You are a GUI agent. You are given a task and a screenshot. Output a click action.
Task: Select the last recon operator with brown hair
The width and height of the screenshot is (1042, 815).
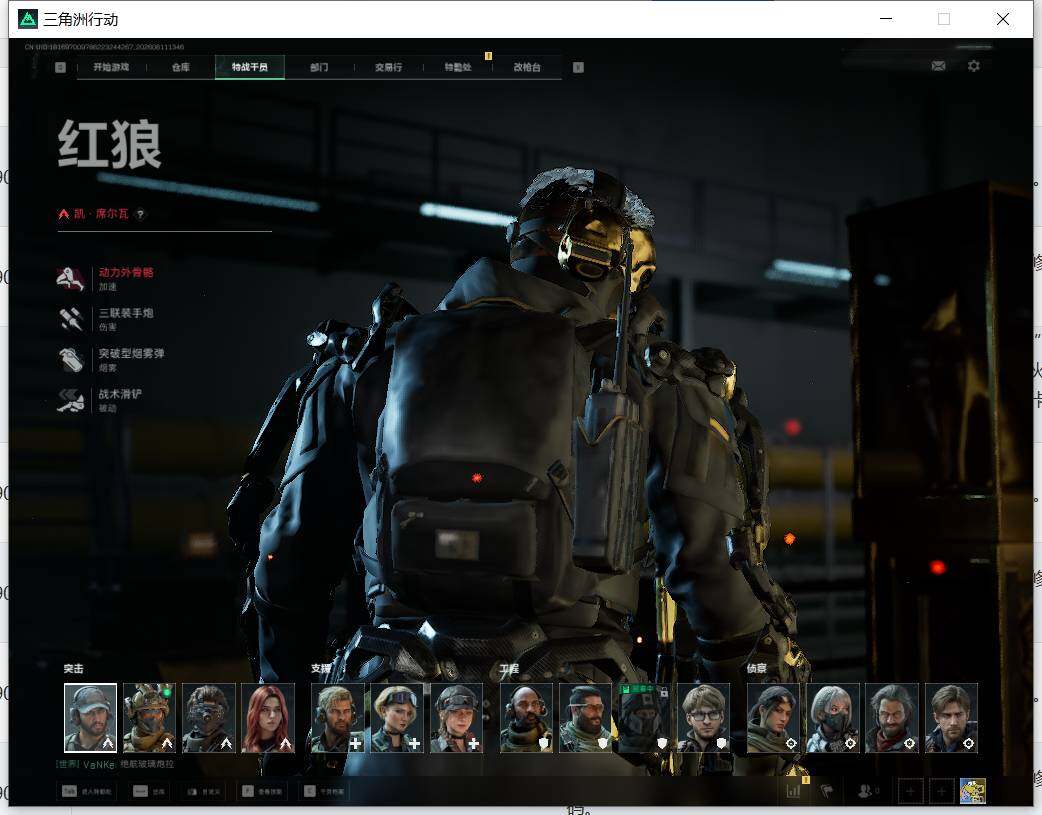(951, 718)
